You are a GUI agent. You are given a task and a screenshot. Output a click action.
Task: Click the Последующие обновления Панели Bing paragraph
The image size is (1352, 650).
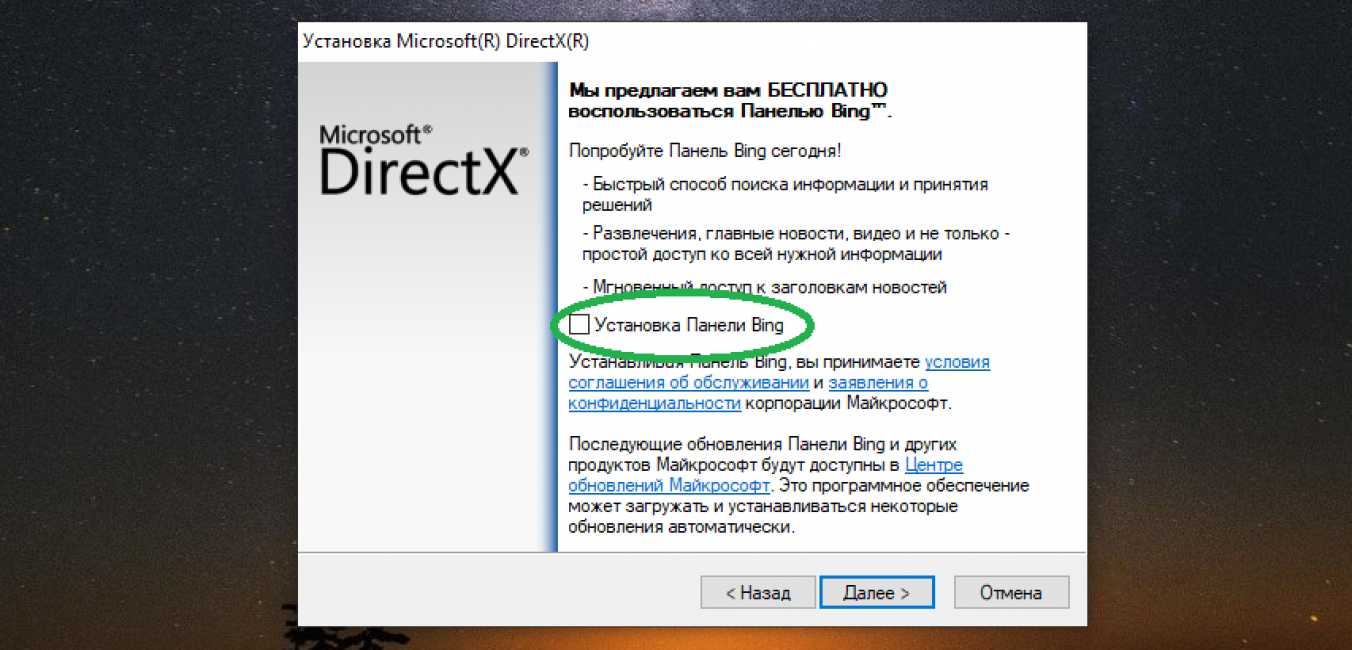click(x=799, y=485)
